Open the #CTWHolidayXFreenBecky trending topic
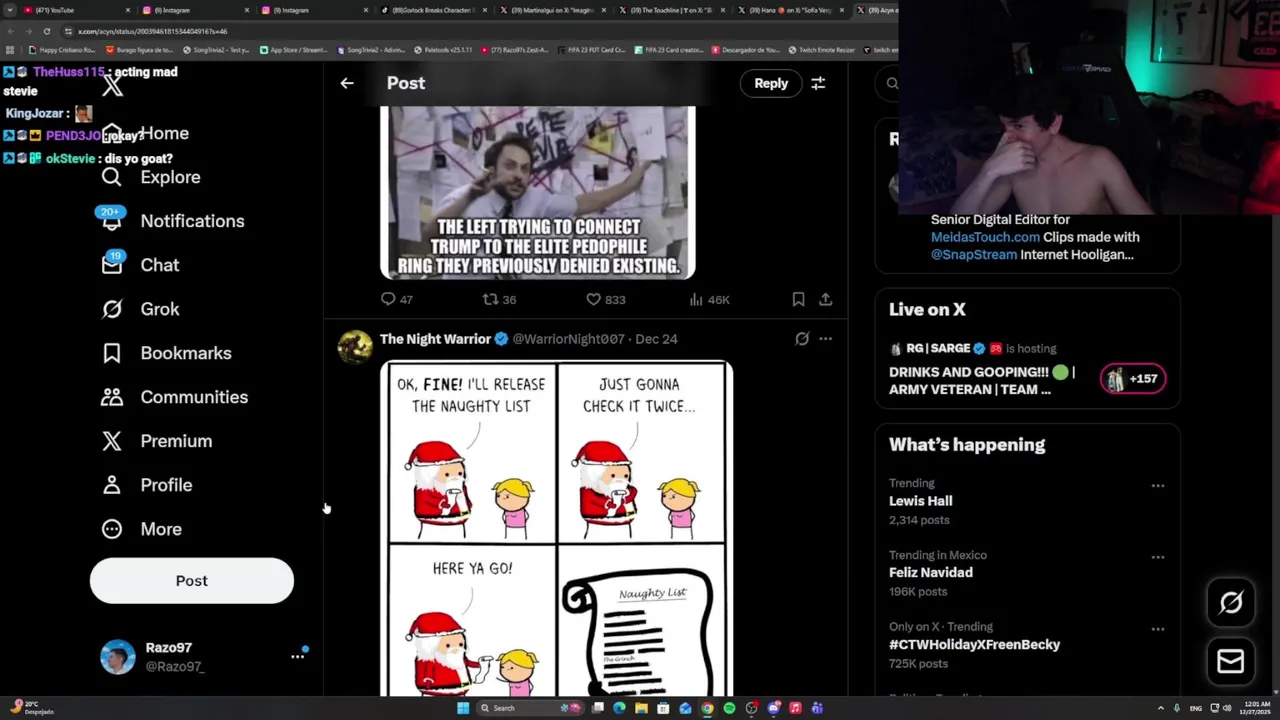 tap(974, 645)
